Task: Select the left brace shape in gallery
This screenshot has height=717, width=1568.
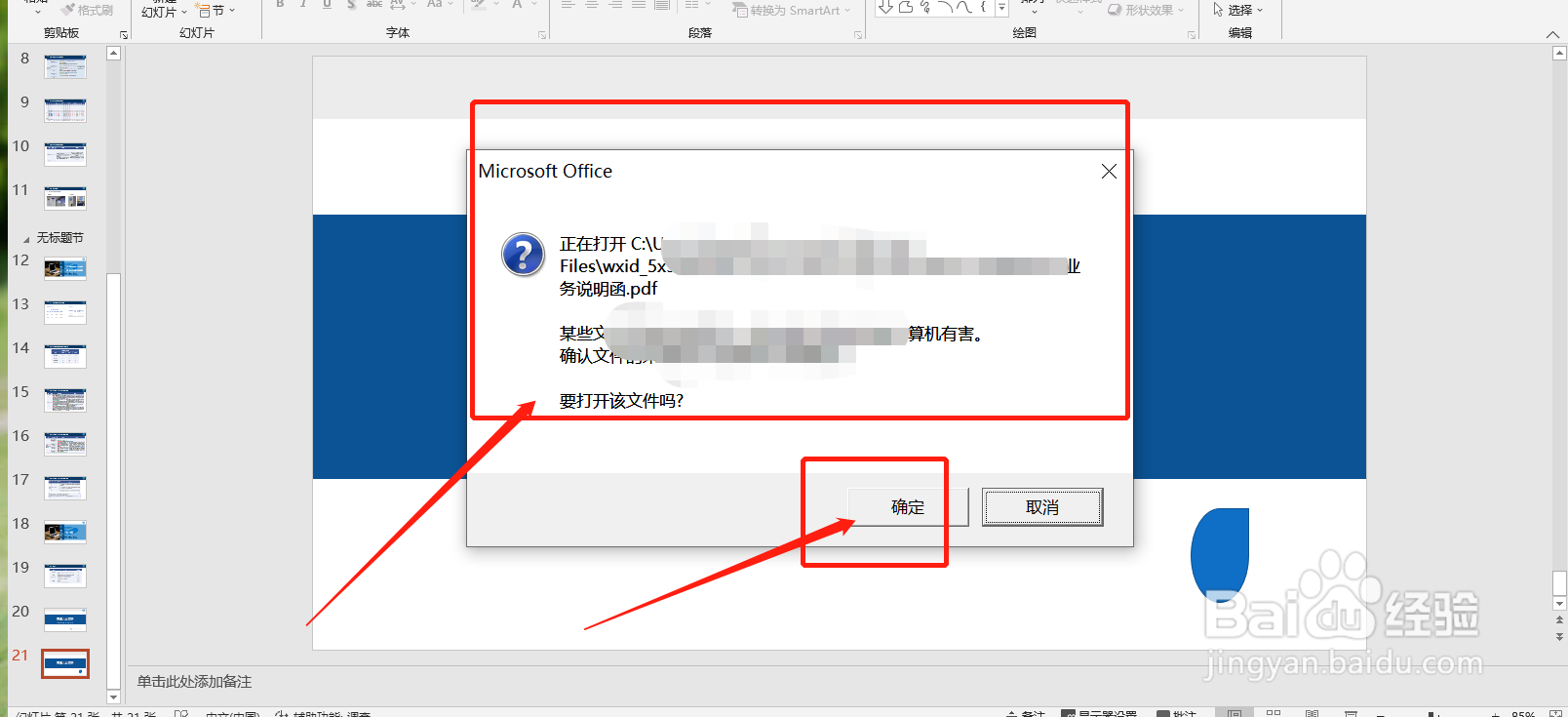Action: tap(983, 7)
